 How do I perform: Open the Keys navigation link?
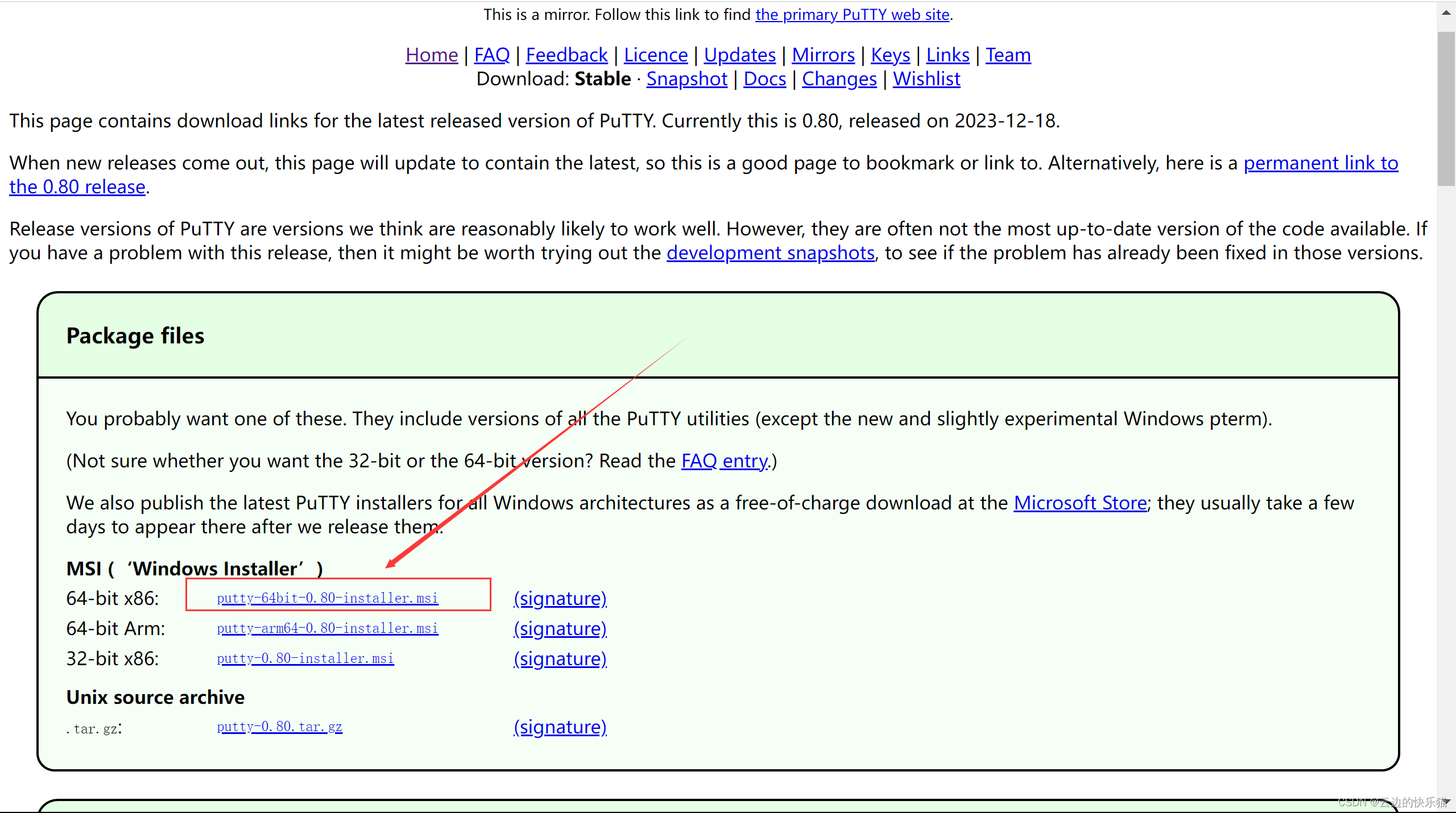(x=891, y=55)
